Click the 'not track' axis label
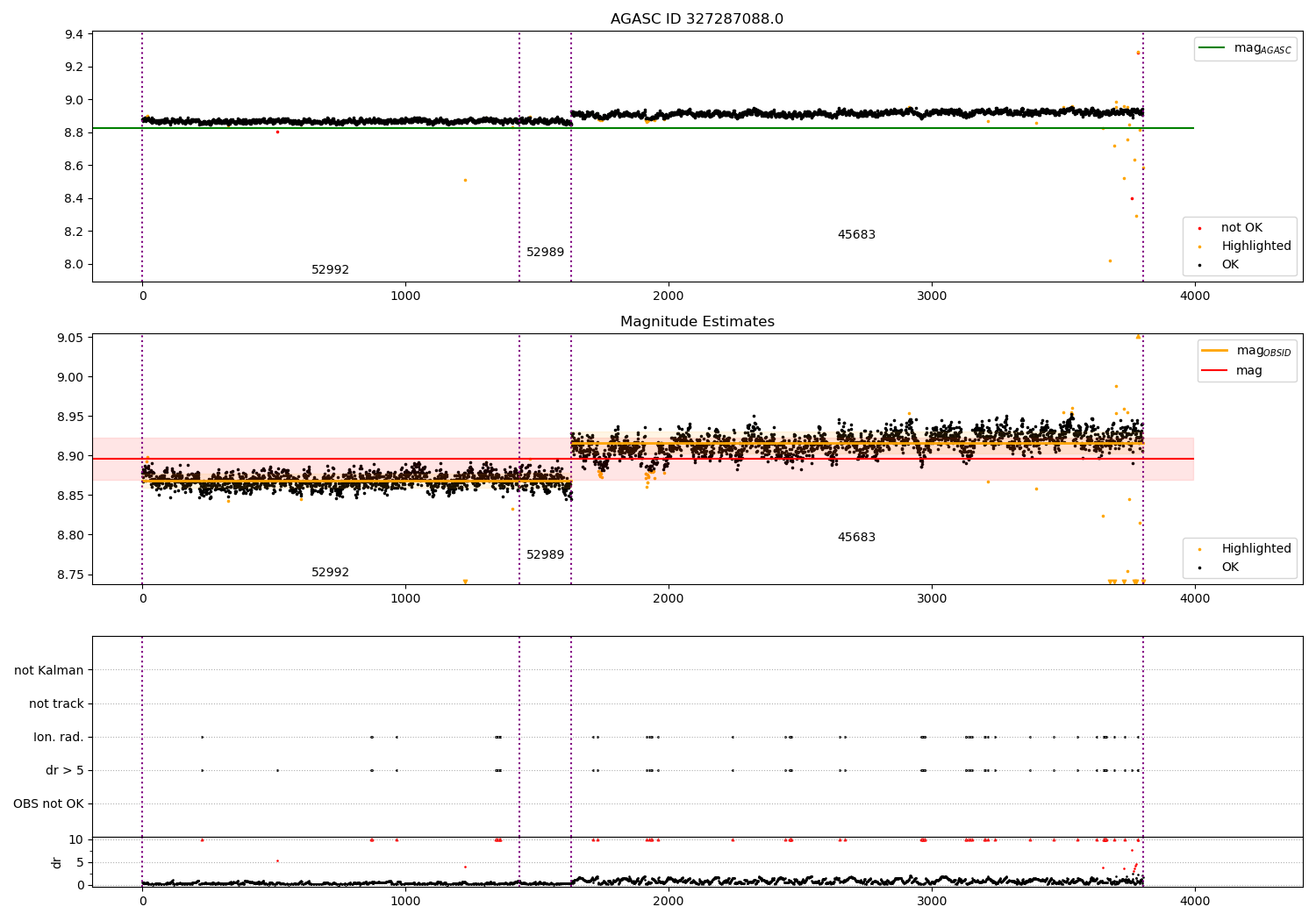The width and height of the screenshot is (1316, 921). point(56,704)
